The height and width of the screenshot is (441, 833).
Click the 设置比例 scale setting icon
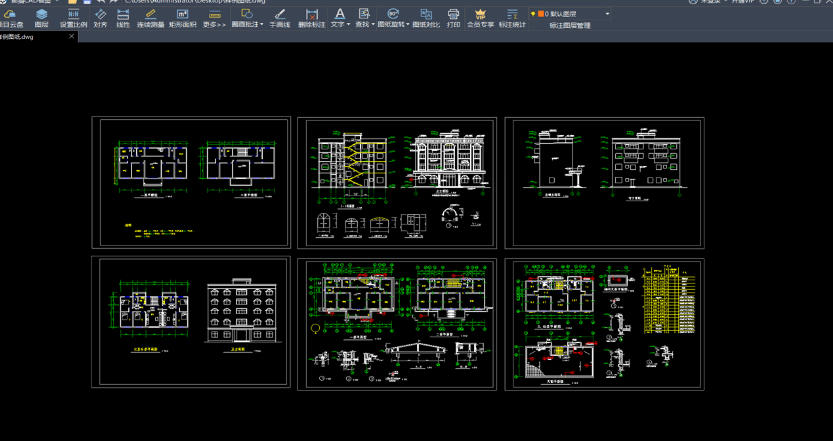click(73, 17)
